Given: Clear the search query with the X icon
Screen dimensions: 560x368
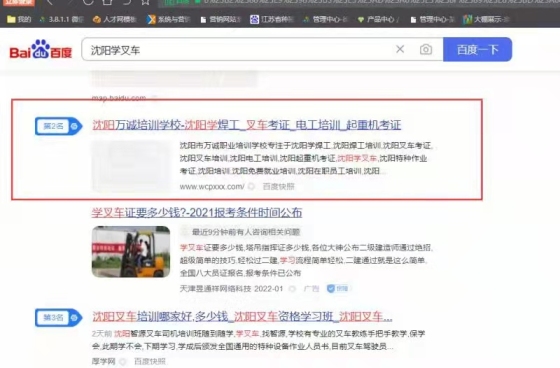Looking at the screenshot, I should tap(400, 49).
